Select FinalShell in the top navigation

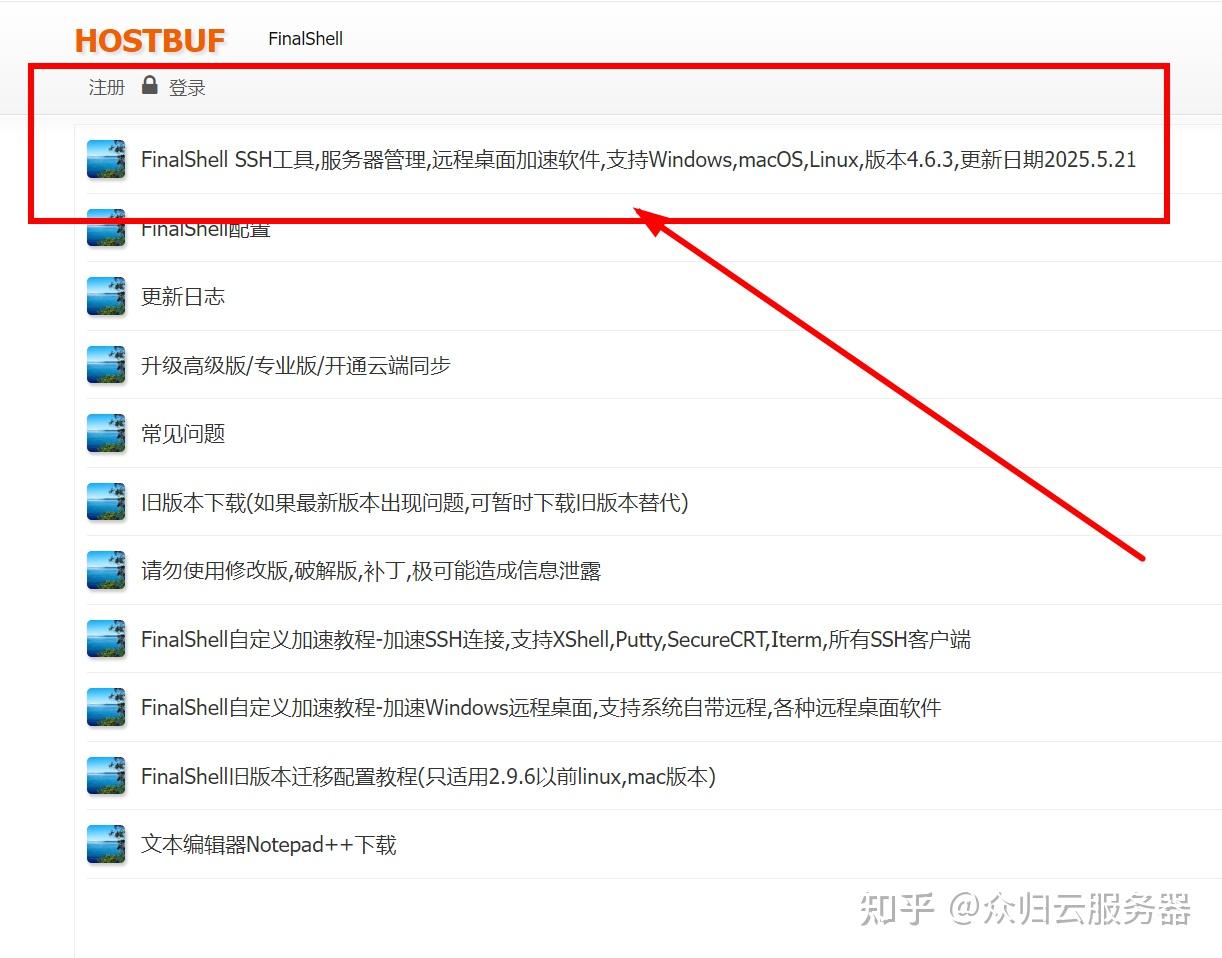pyautogui.click(x=304, y=38)
